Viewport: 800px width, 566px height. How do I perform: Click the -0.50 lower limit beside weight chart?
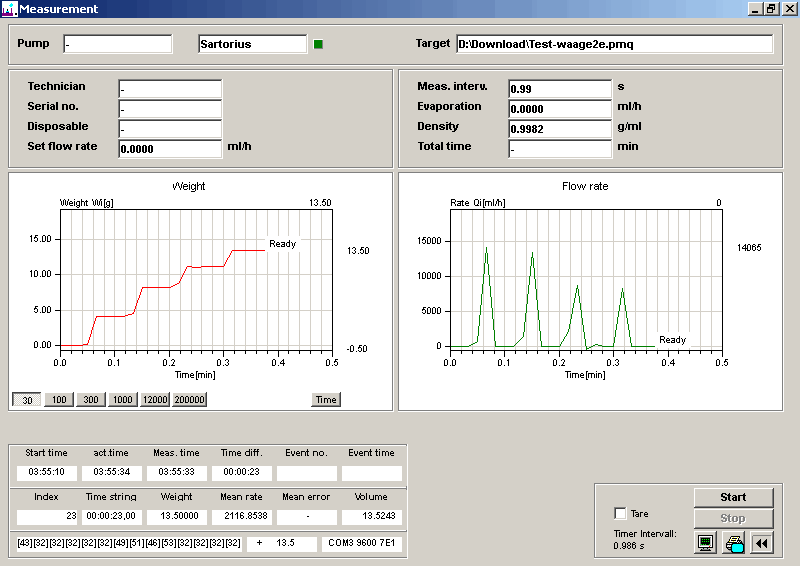click(357, 349)
